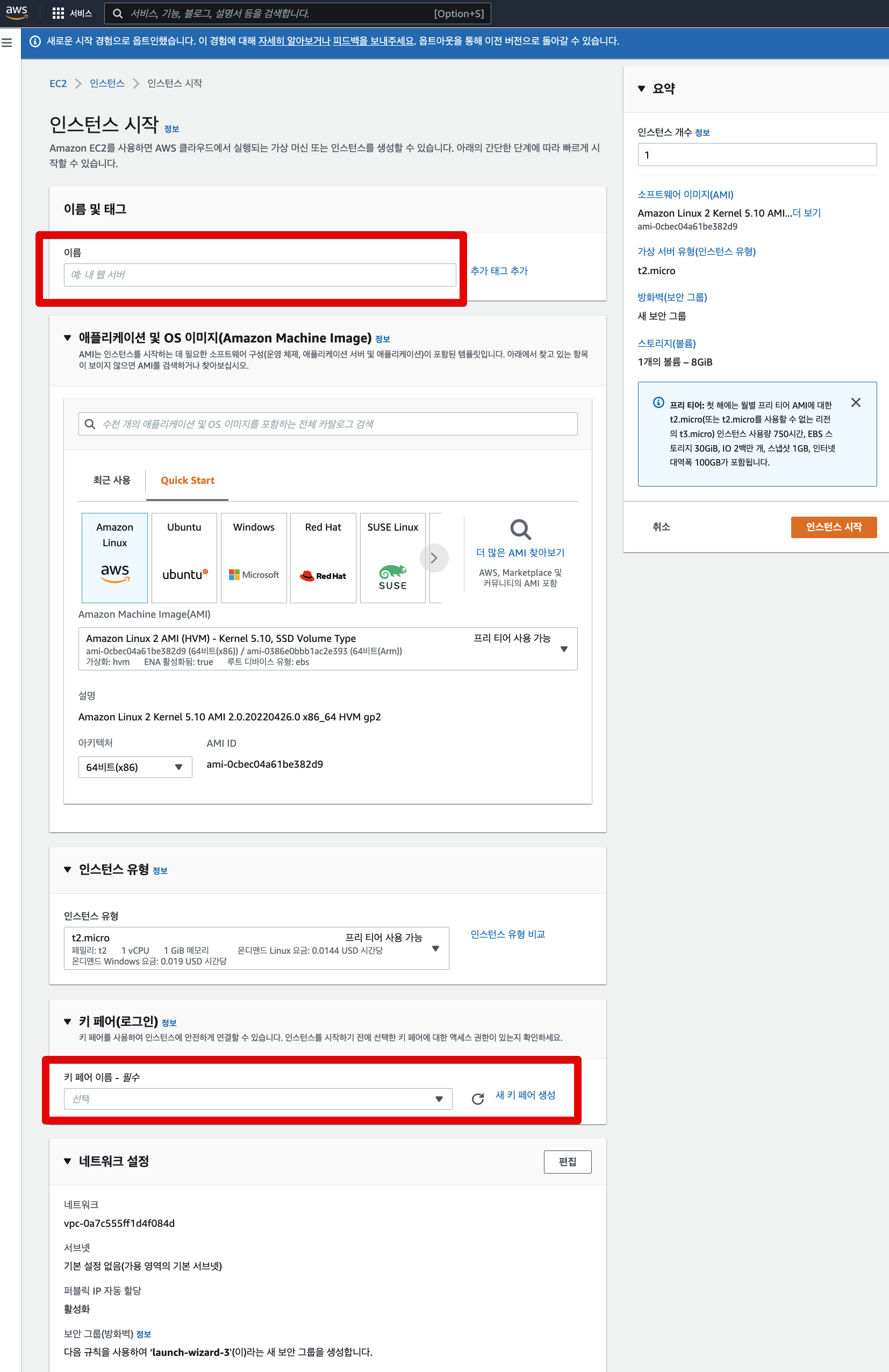
Task: Click 소프트웨어 이미지(AMI) summary link
Action: [685, 195]
